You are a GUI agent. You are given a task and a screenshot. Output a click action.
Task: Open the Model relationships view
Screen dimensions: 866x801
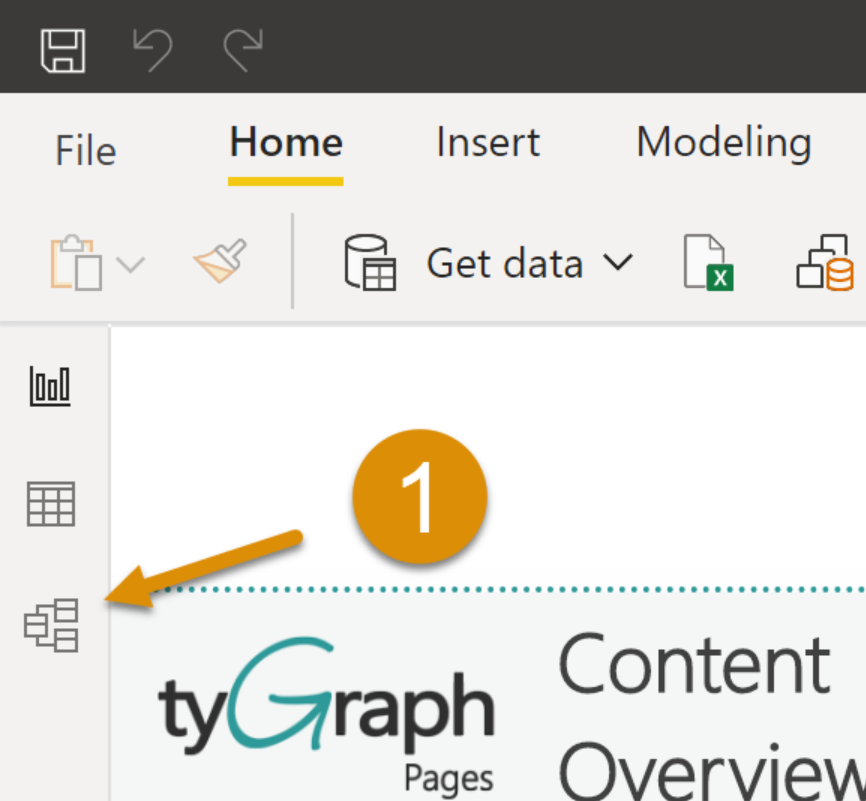(51, 625)
